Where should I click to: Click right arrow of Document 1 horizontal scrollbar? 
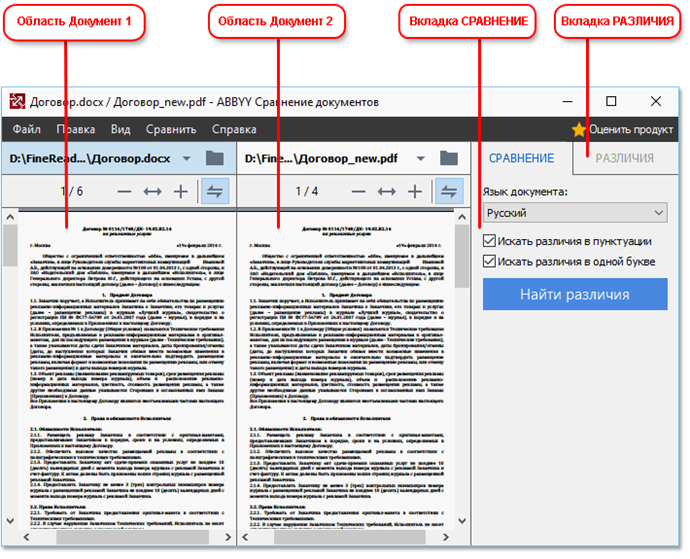228,537
